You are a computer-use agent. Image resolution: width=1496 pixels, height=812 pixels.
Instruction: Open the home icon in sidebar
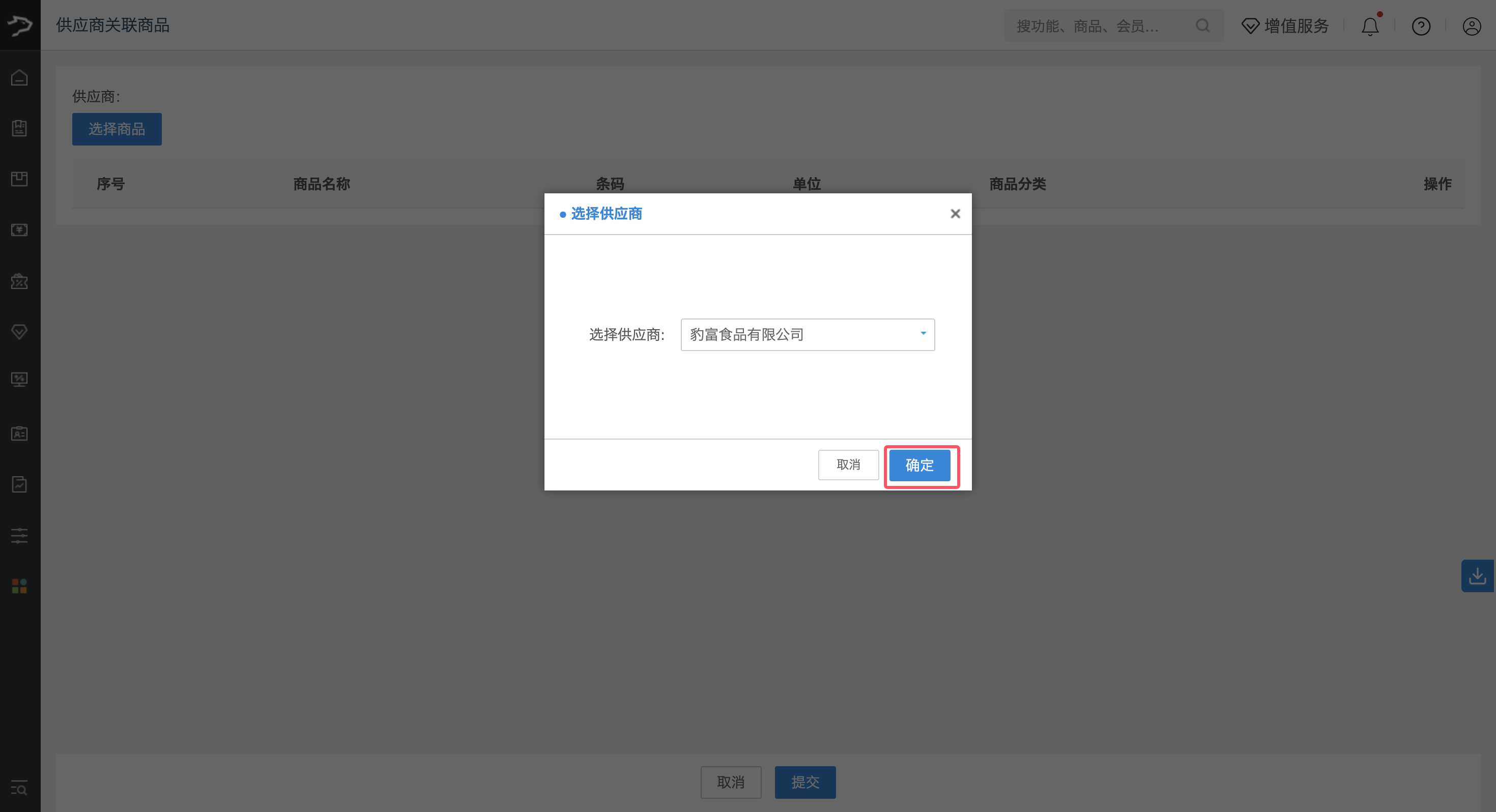click(19, 77)
